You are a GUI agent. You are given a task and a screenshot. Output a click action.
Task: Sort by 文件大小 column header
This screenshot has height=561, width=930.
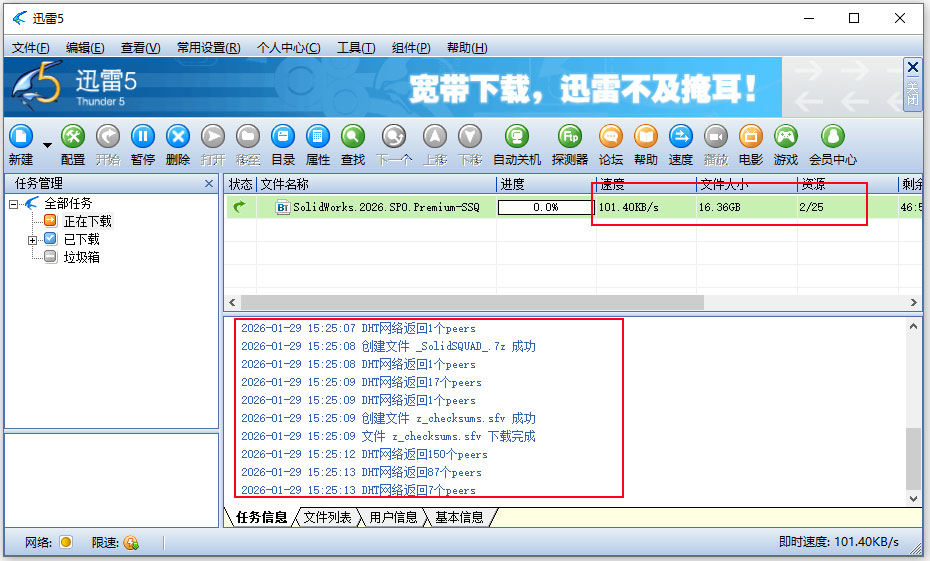point(747,184)
